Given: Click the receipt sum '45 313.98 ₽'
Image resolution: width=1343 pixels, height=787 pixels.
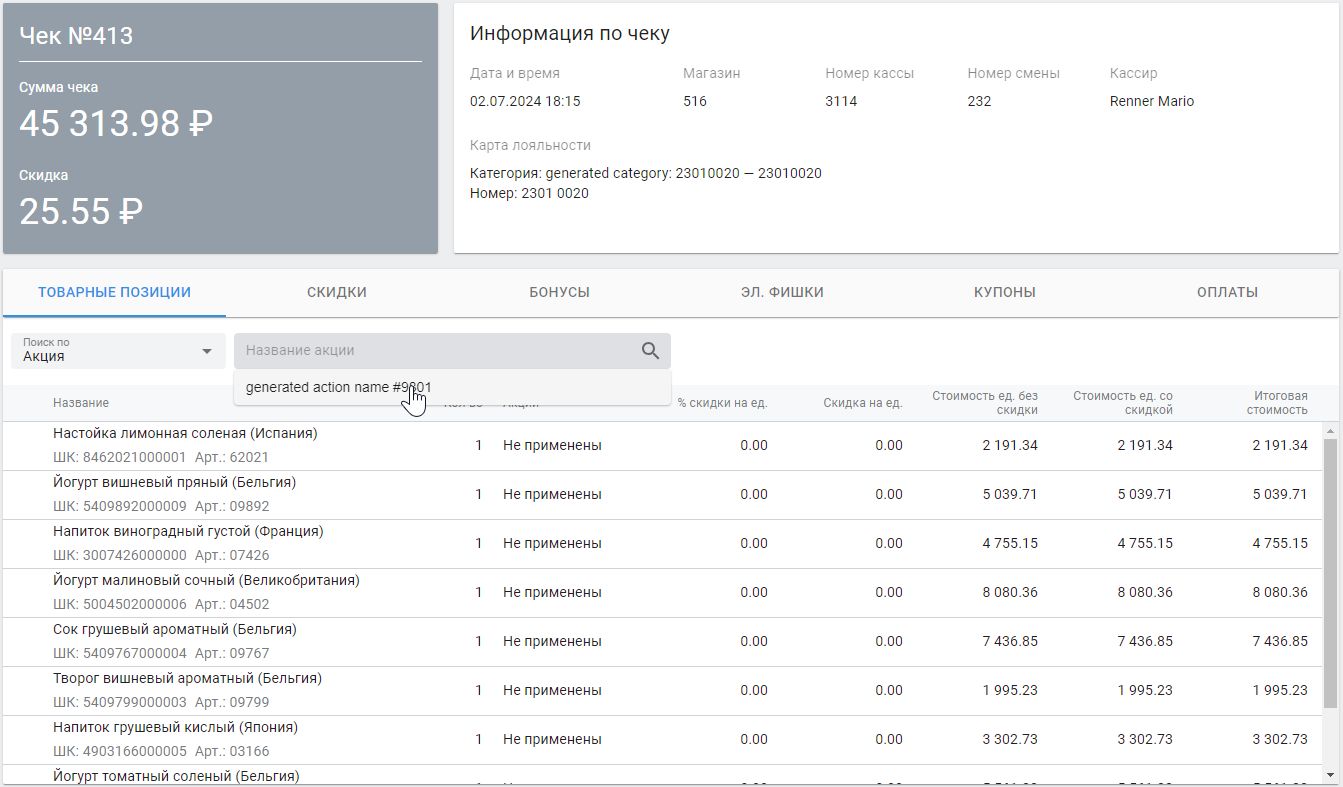Looking at the screenshot, I should click(116, 124).
